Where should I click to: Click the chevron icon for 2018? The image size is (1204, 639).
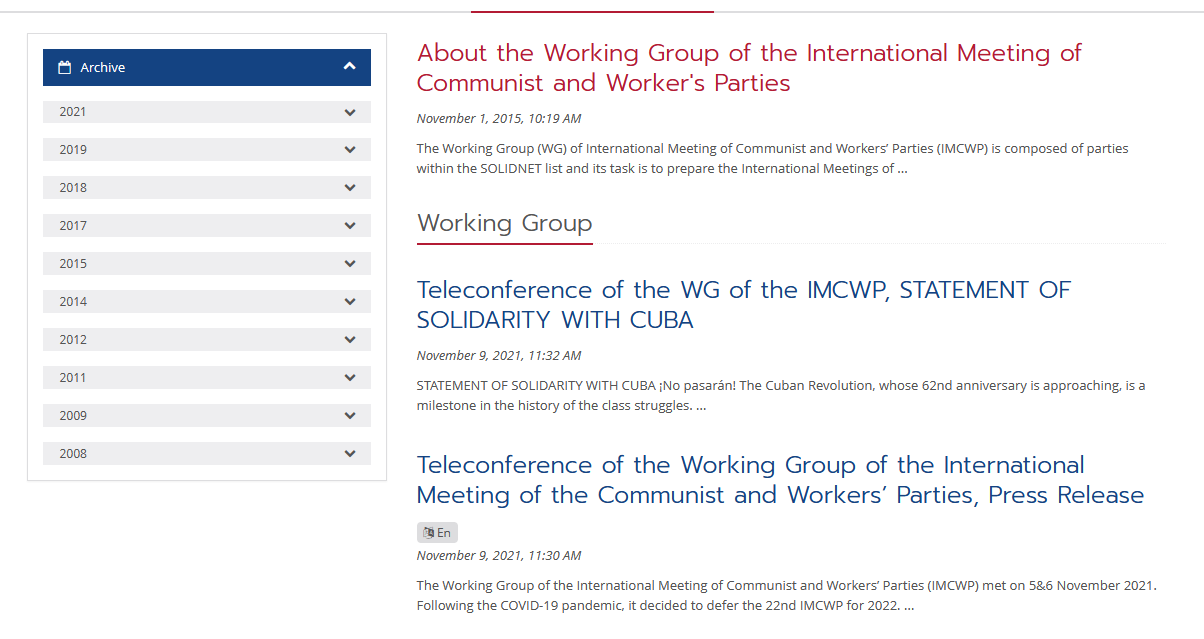pyautogui.click(x=350, y=188)
